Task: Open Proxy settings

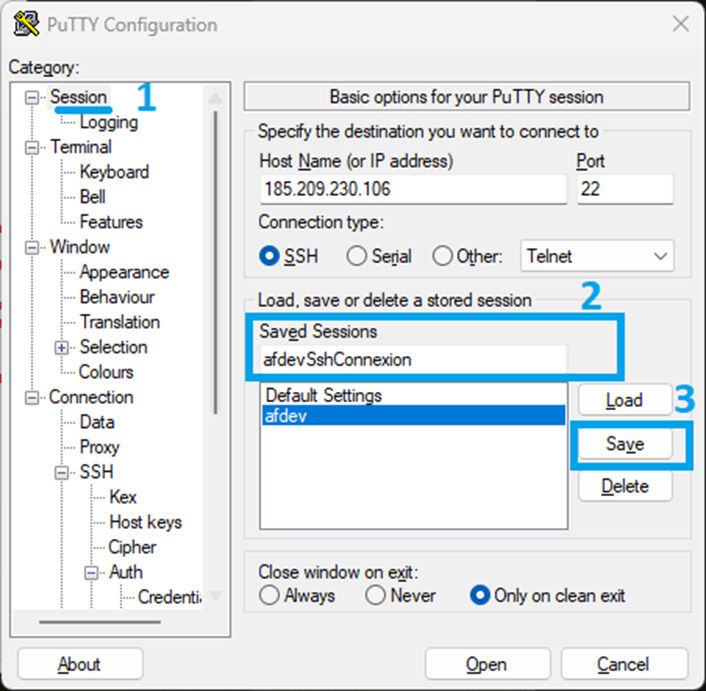Action: click(x=100, y=447)
